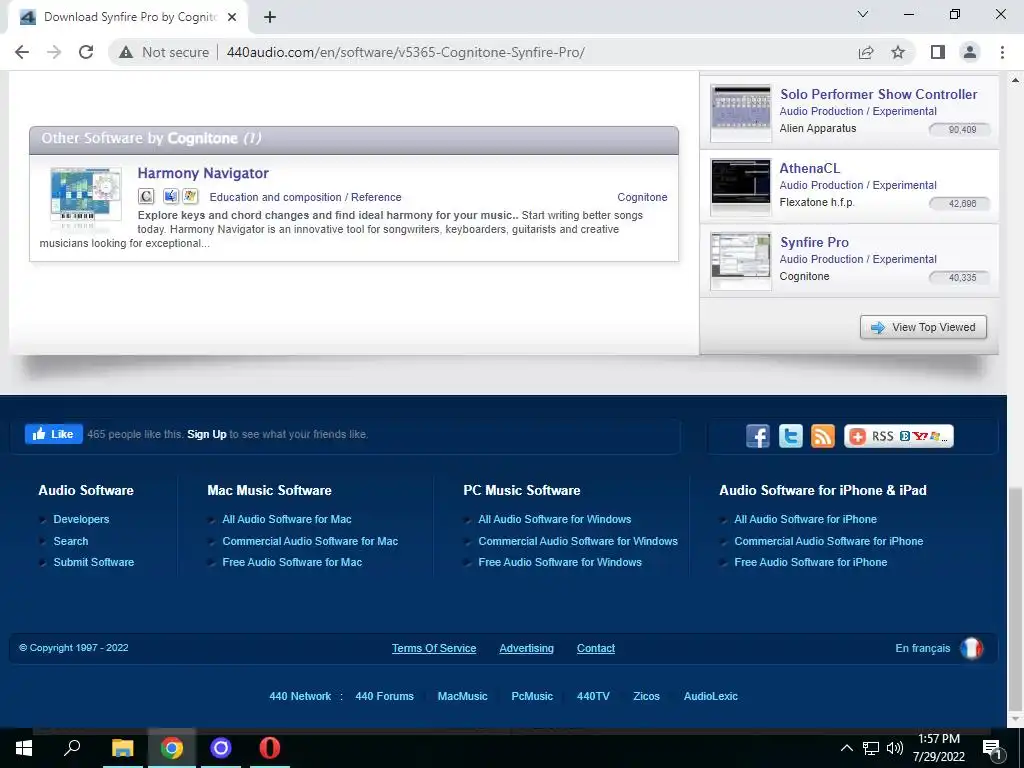Open All Audio Software for iPhone
The height and width of the screenshot is (768, 1024).
pos(805,519)
